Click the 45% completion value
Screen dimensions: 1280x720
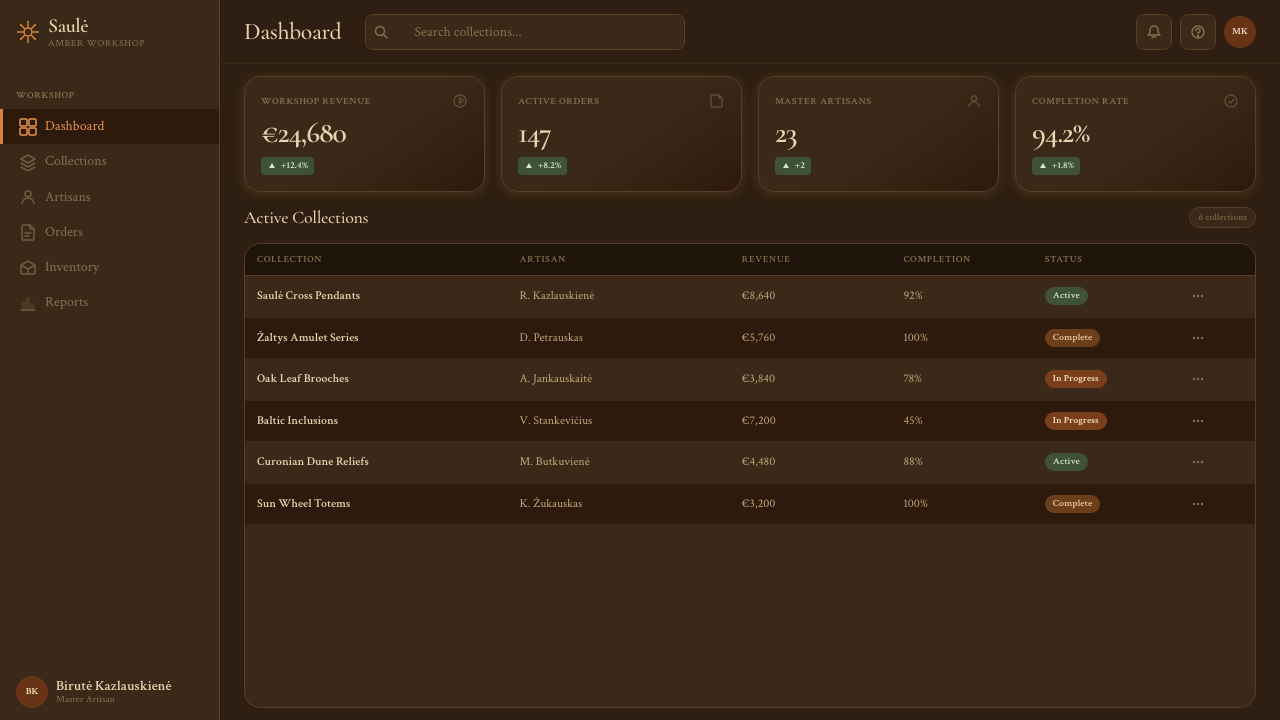click(x=913, y=421)
